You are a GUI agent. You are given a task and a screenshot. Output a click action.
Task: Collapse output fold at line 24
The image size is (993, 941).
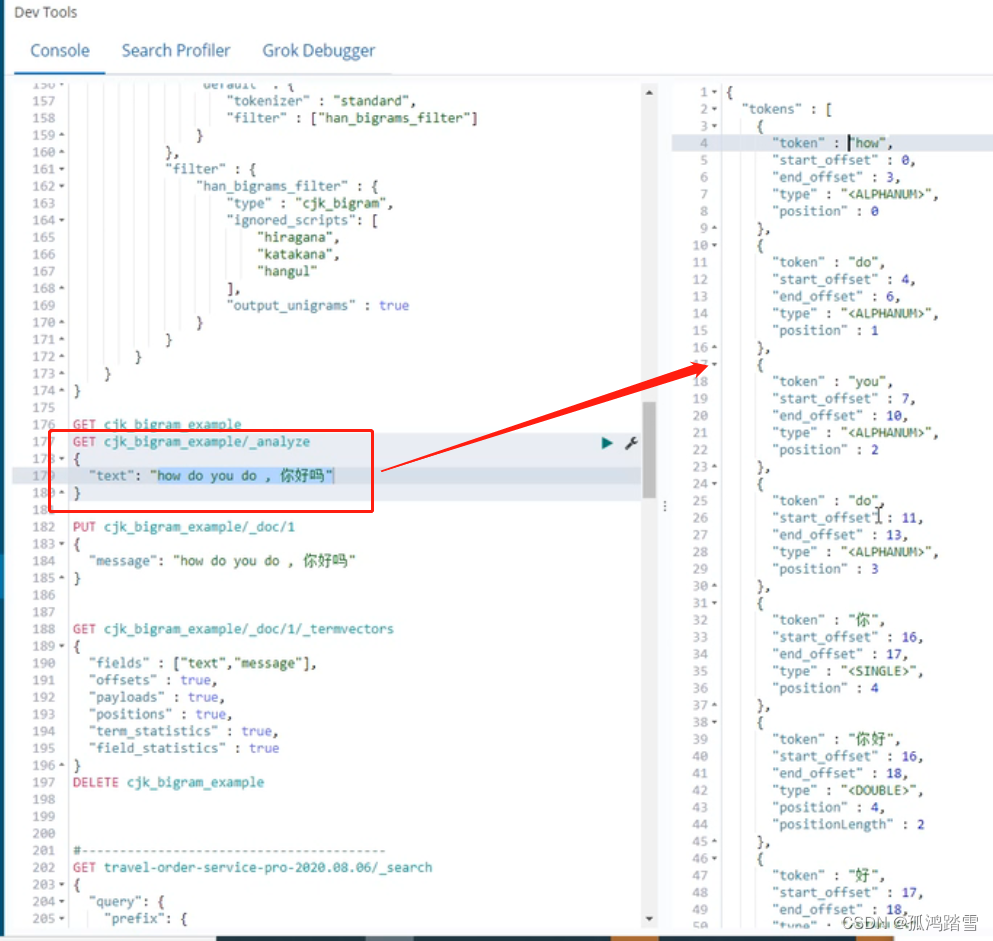[714, 484]
